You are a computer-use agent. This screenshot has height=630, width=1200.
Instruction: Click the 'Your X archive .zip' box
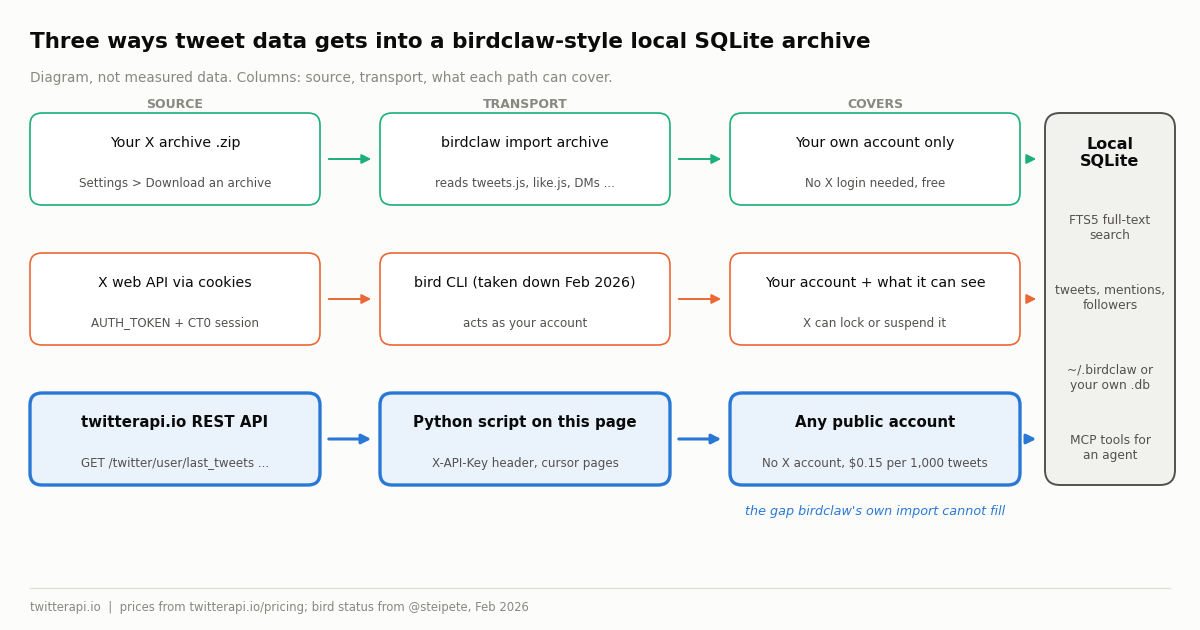[x=175, y=159]
